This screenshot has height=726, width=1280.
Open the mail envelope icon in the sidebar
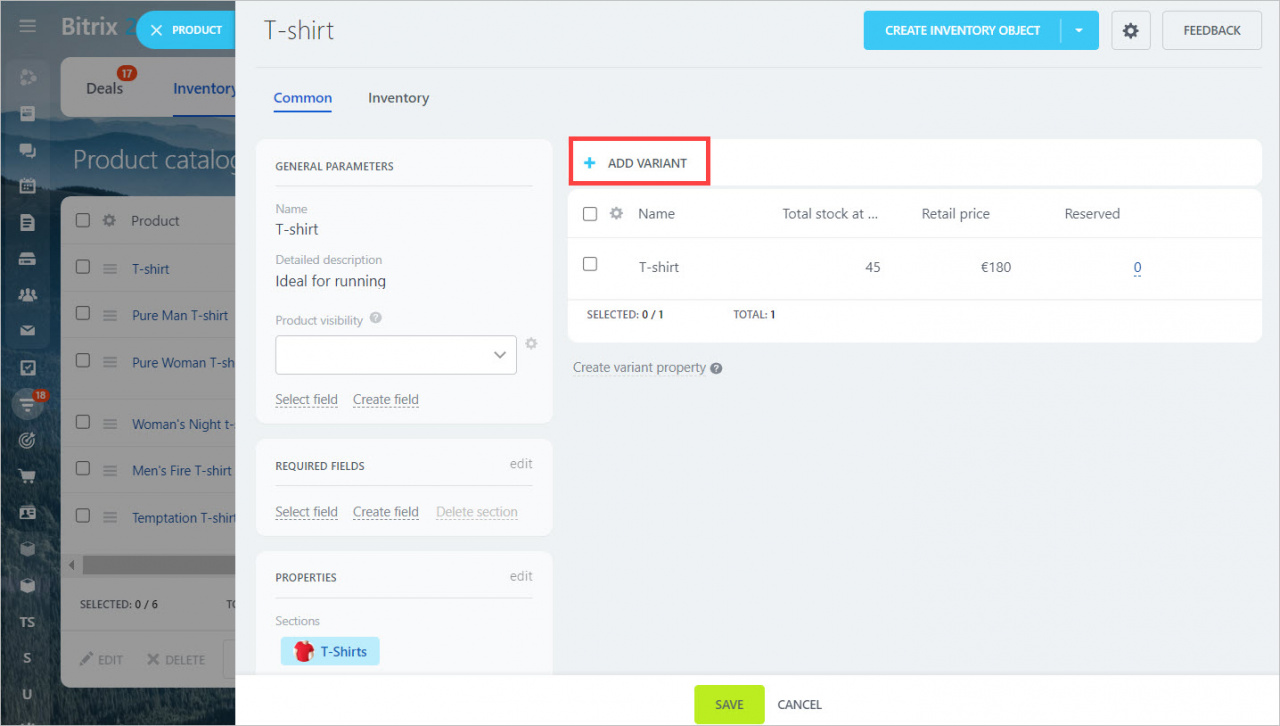pyautogui.click(x=28, y=331)
